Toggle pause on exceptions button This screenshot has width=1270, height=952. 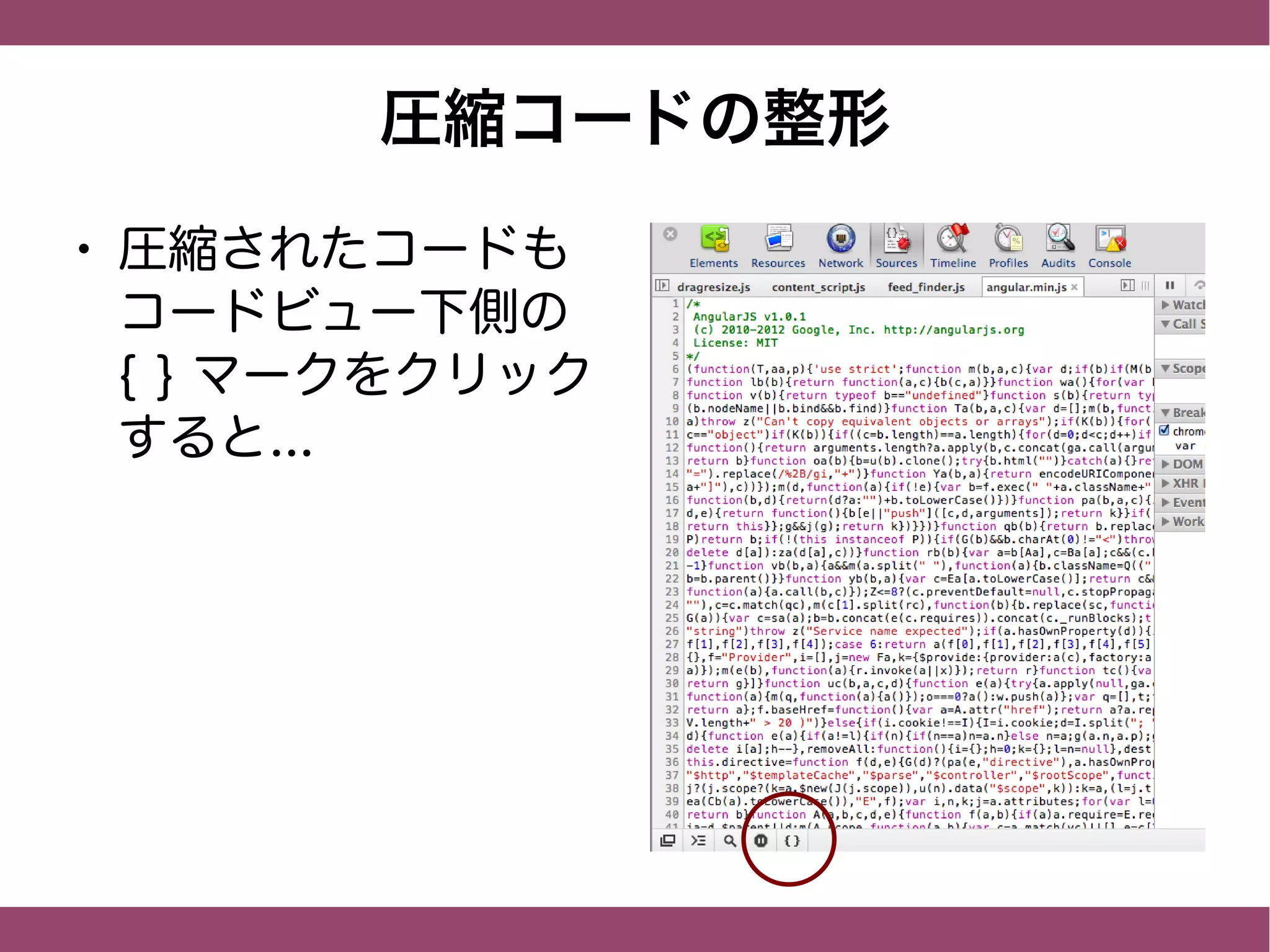pos(761,841)
